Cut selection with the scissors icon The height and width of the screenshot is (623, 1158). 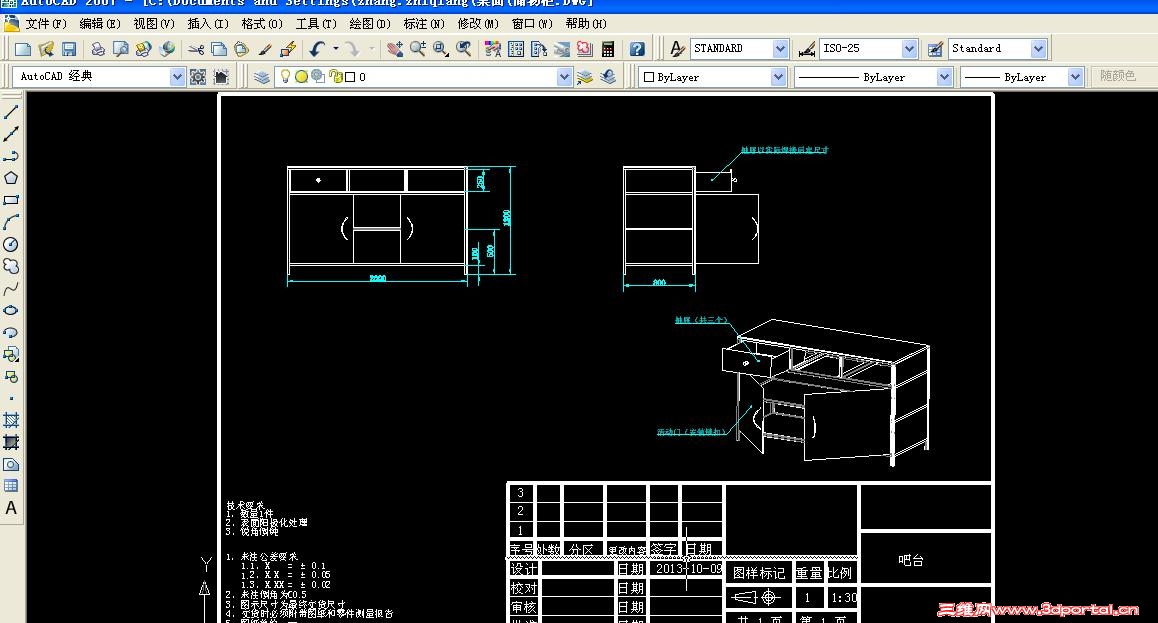[196, 49]
